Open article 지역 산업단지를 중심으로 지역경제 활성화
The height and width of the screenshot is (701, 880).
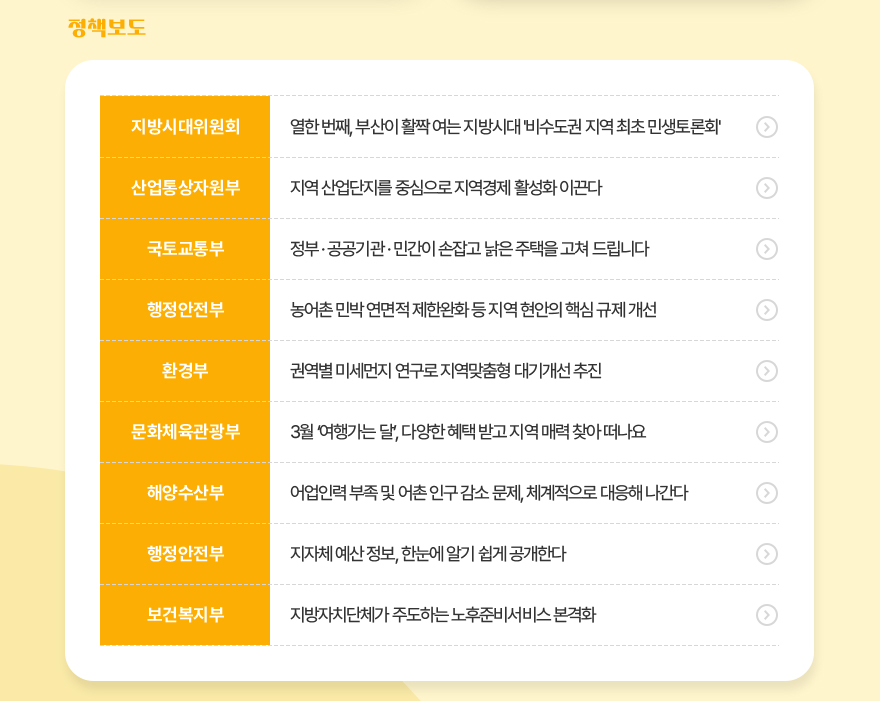pyautogui.click(x=446, y=188)
